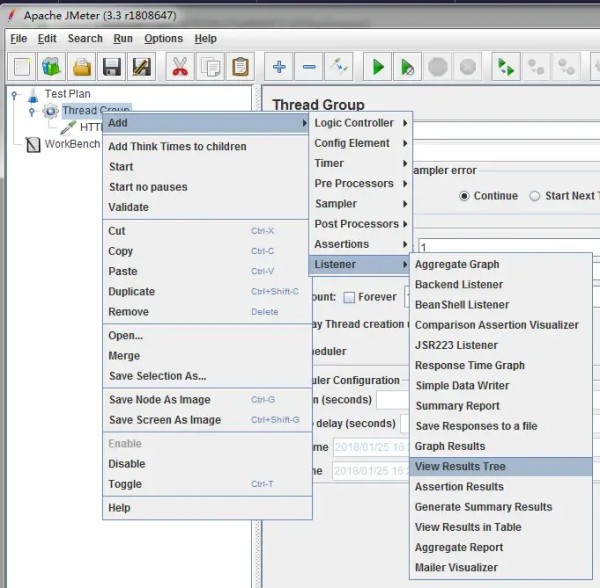Click the Open file folder icon
Viewport: 600px width, 588px height.
coord(82,67)
